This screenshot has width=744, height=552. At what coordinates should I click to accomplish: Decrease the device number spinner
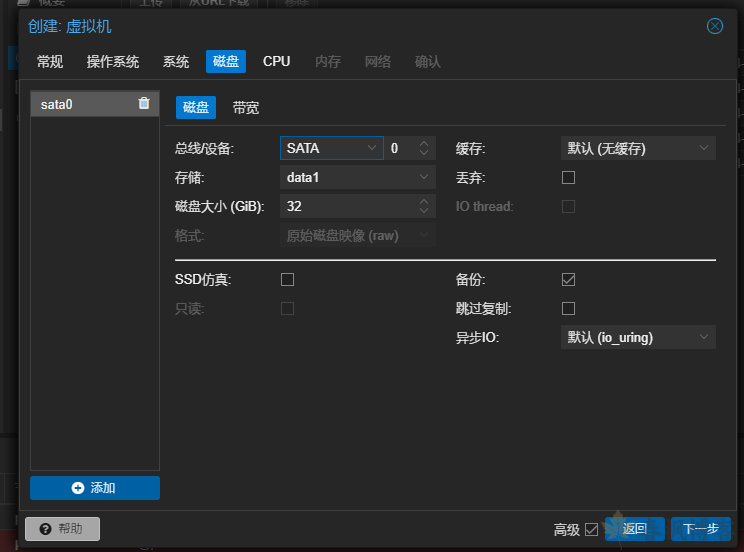tap(424, 153)
